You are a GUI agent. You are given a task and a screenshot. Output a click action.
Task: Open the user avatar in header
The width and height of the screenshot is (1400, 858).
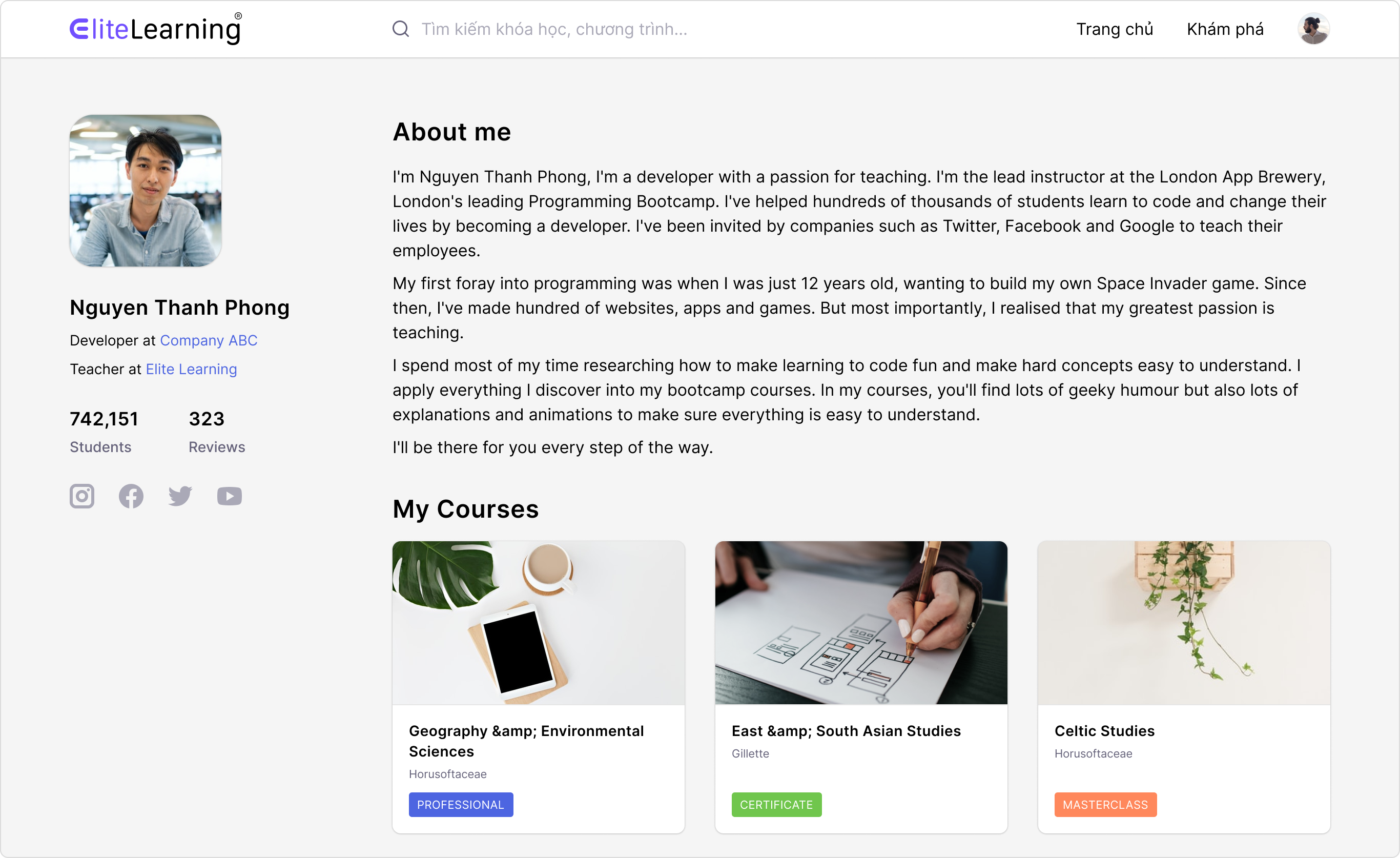1313,29
